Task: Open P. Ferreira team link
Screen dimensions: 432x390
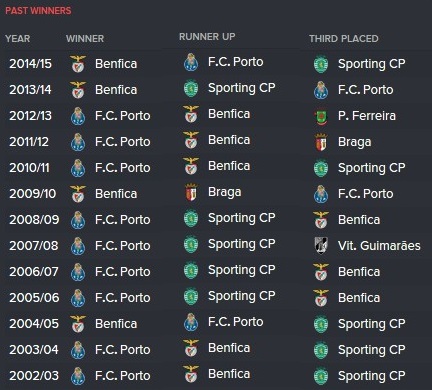Action: point(367,116)
